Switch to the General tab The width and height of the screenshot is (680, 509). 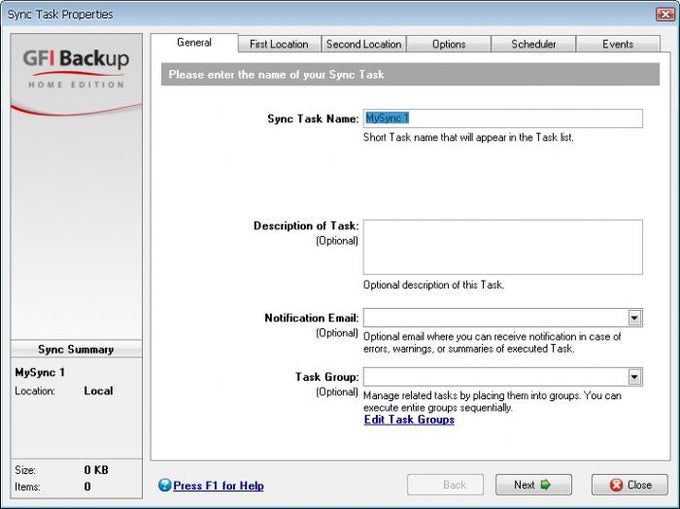coord(194,42)
